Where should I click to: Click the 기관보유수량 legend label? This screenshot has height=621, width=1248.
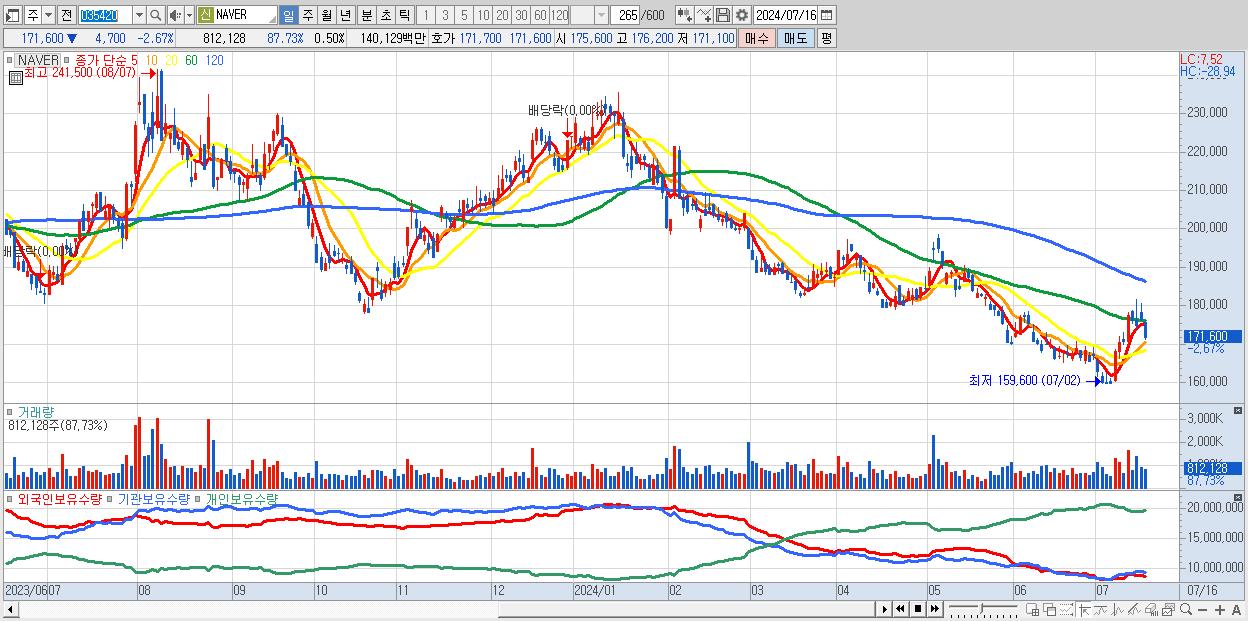pos(152,497)
